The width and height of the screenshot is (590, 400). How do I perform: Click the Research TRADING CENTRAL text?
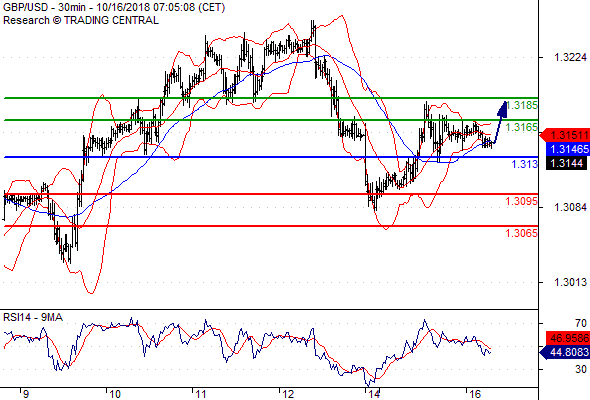click(x=81, y=20)
